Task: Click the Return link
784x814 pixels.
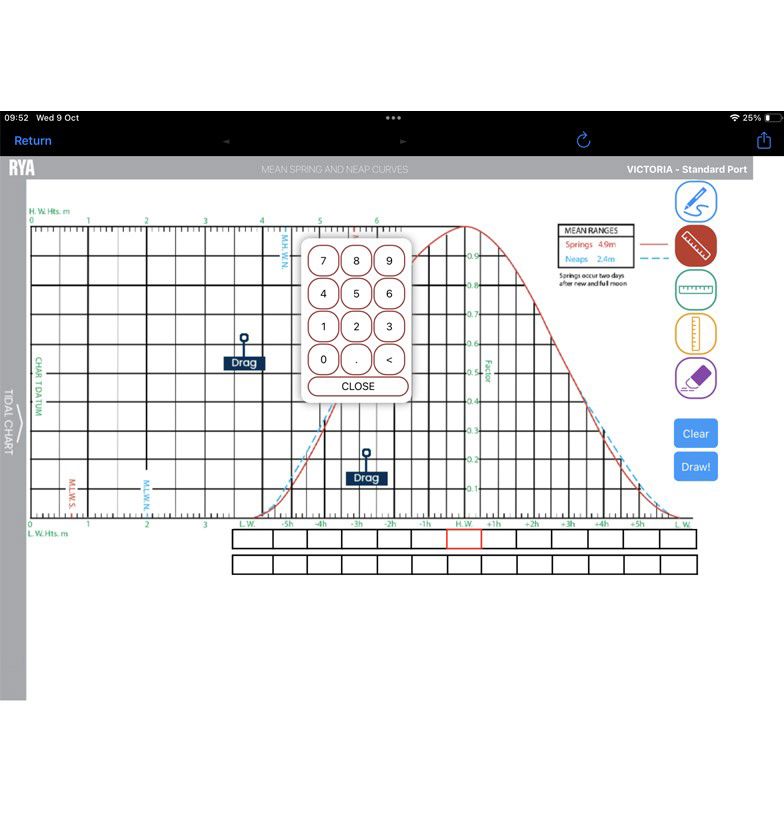Action: point(33,141)
